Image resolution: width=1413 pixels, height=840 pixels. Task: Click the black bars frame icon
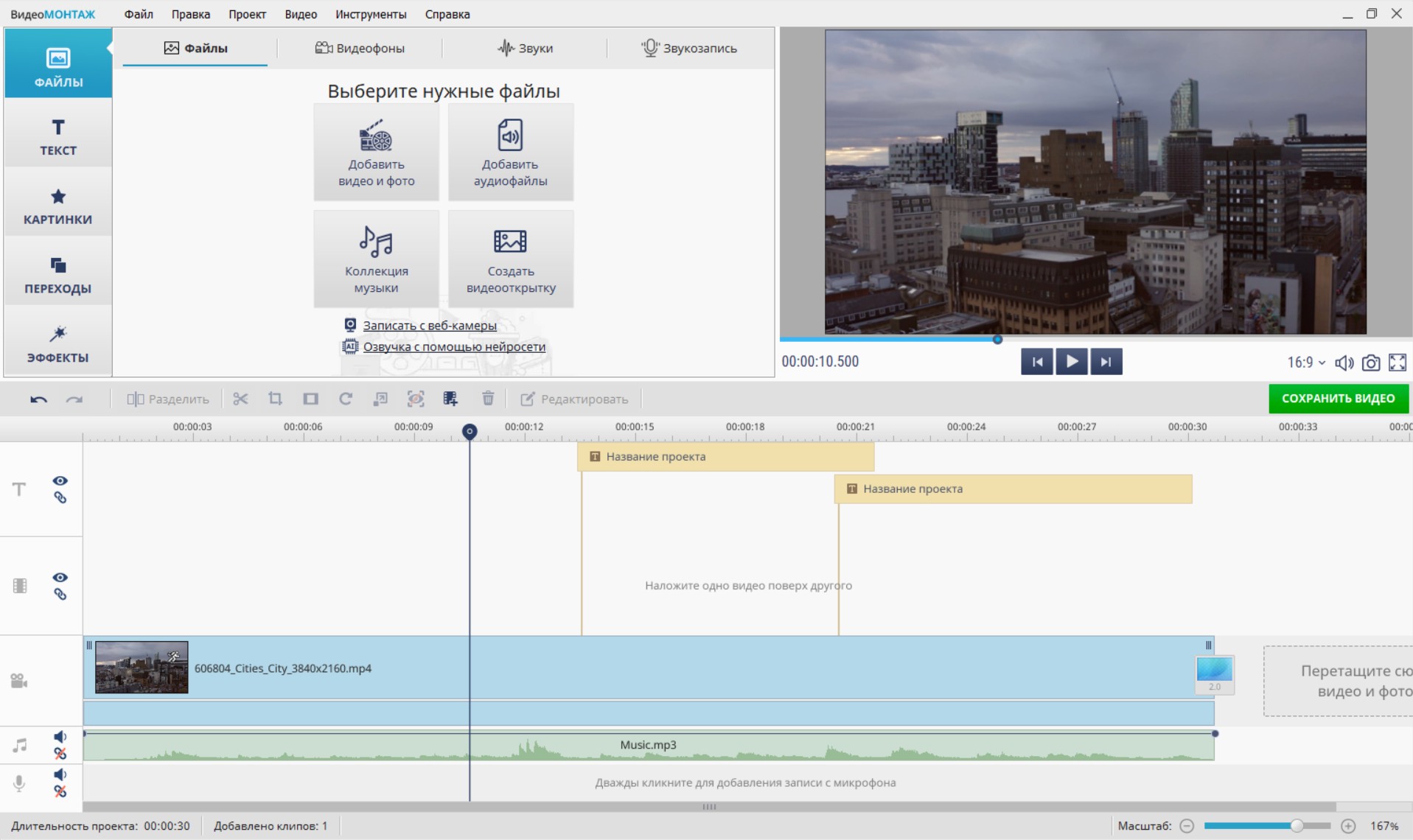(x=310, y=399)
